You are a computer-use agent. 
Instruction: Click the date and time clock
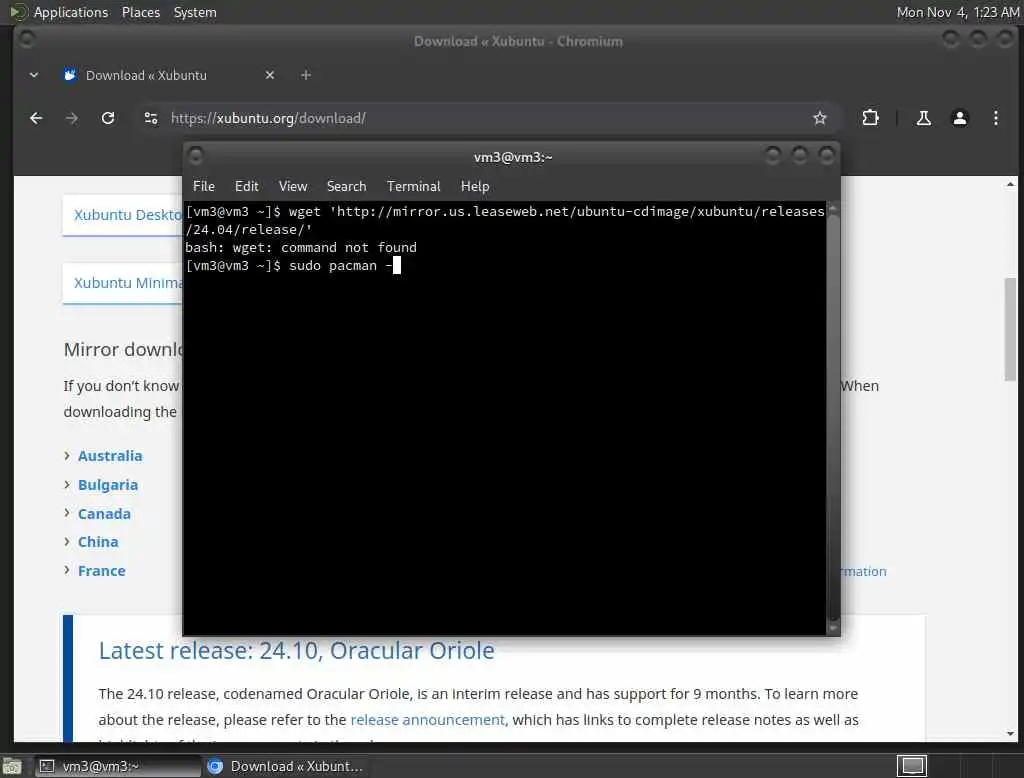957,12
